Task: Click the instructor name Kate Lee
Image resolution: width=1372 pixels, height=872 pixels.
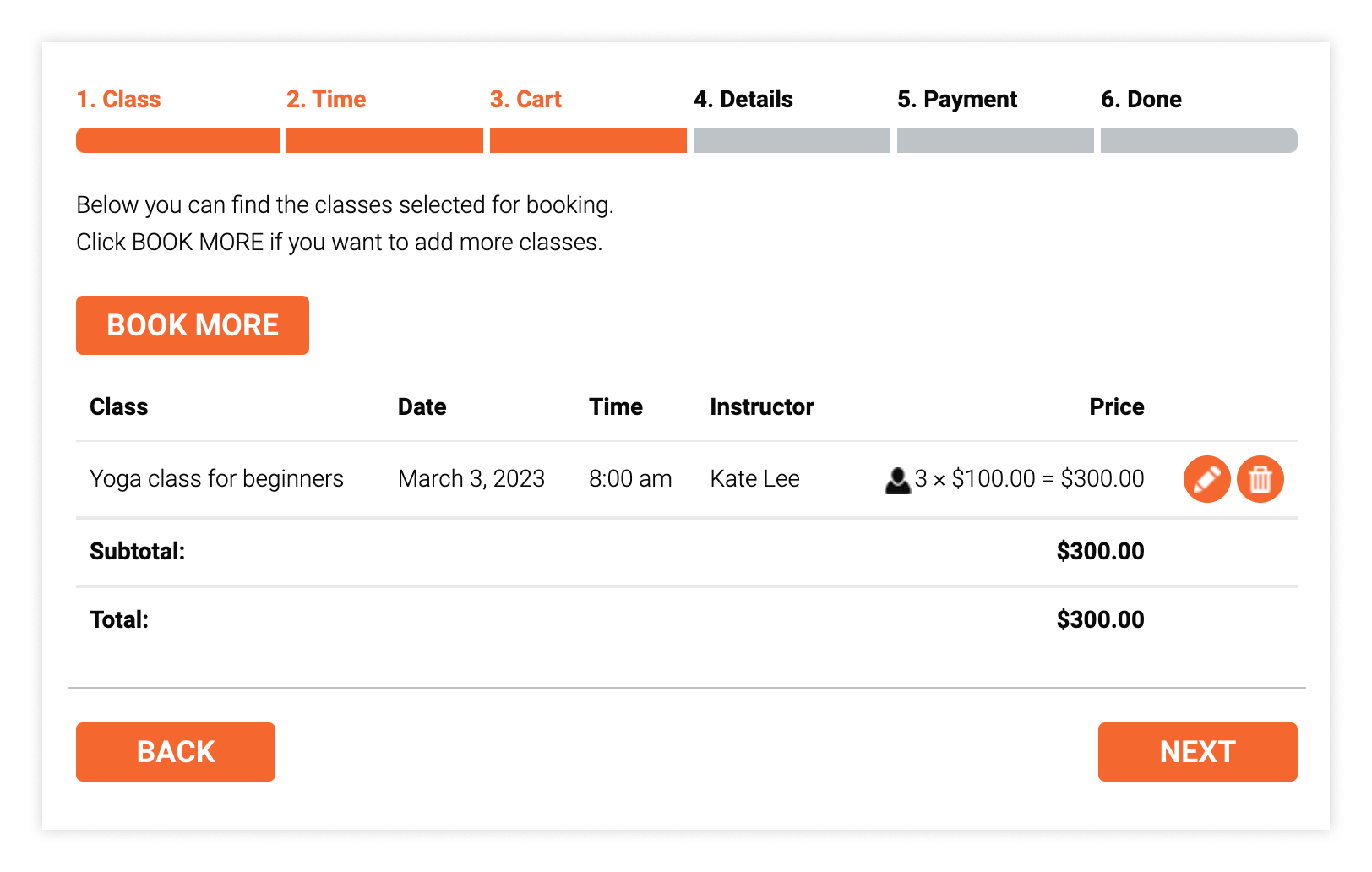Action: tap(754, 479)
